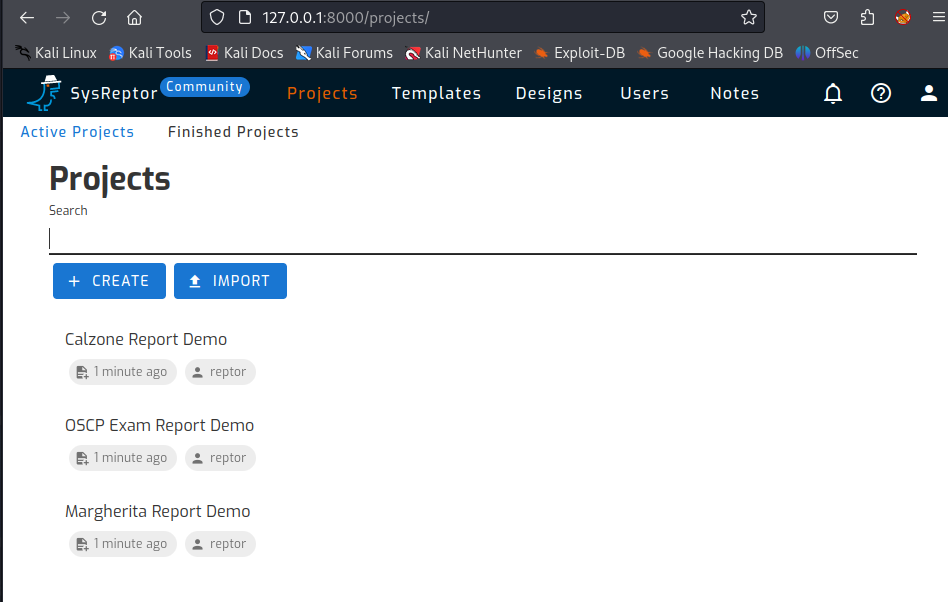Open the user account icon
This screenshot has height=602, width=948.
[x=928, y=93]
